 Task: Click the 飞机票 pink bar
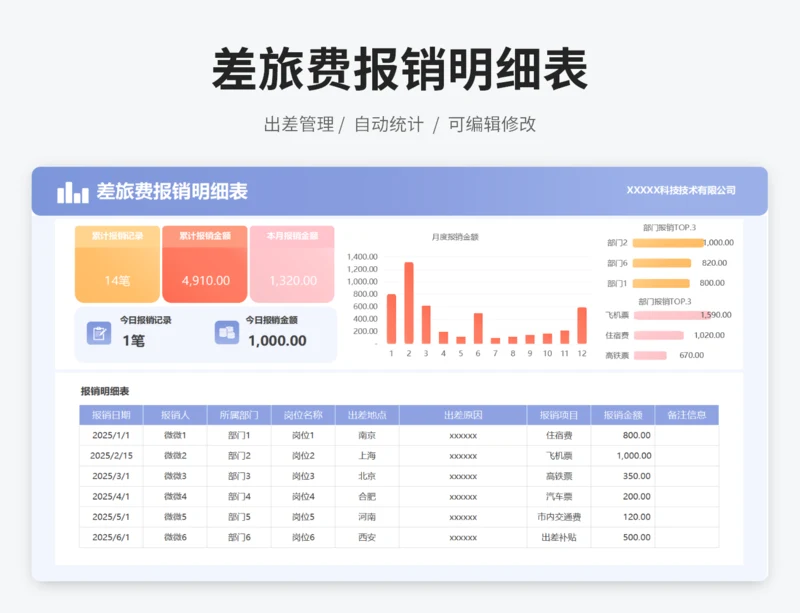(672, 315)
